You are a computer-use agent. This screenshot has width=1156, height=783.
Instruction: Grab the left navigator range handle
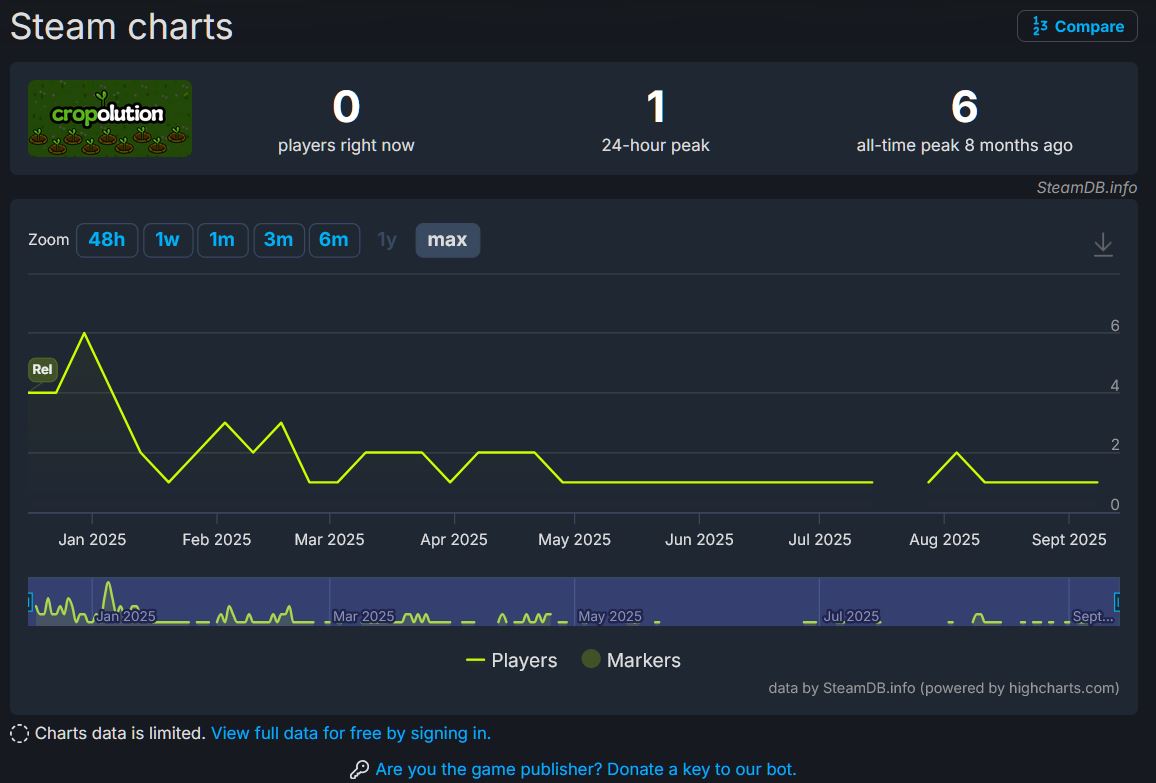[x=29, y=602]
